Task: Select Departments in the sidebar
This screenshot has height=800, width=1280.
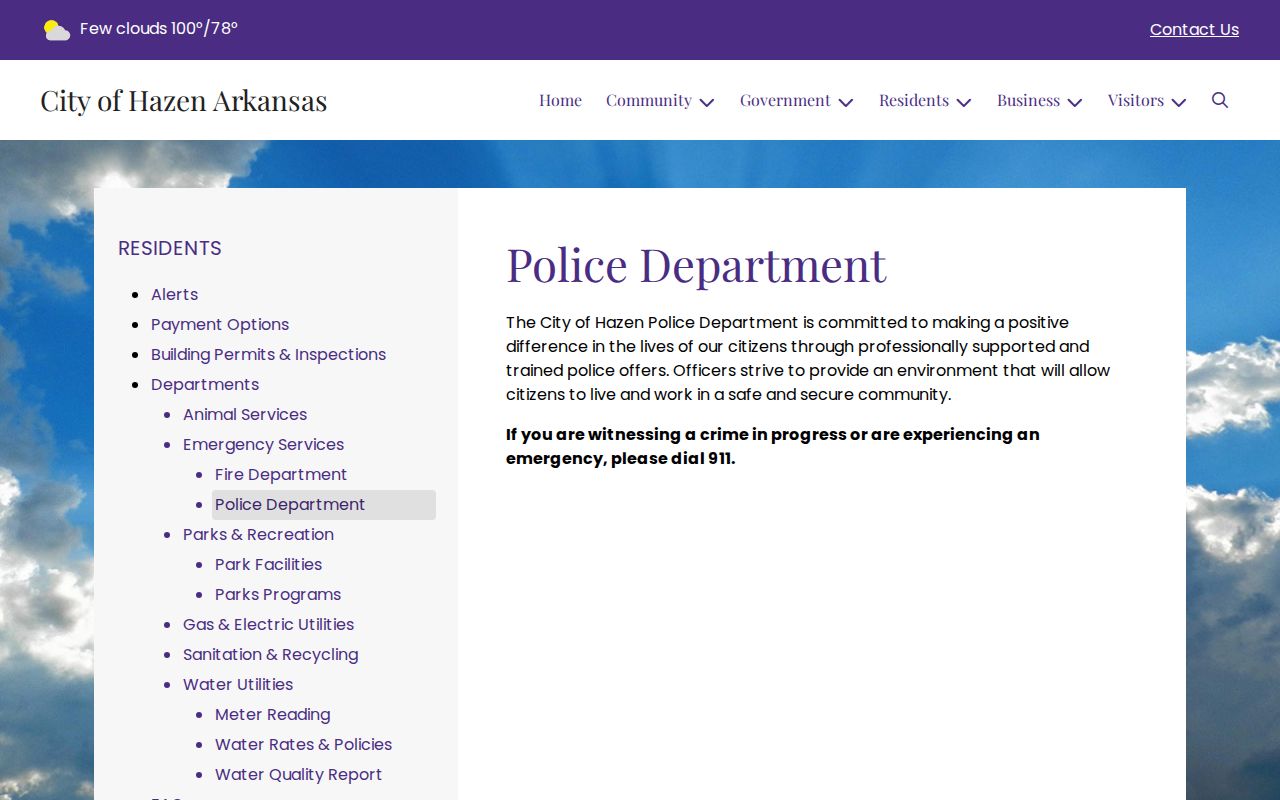Action: pos(205,384)
